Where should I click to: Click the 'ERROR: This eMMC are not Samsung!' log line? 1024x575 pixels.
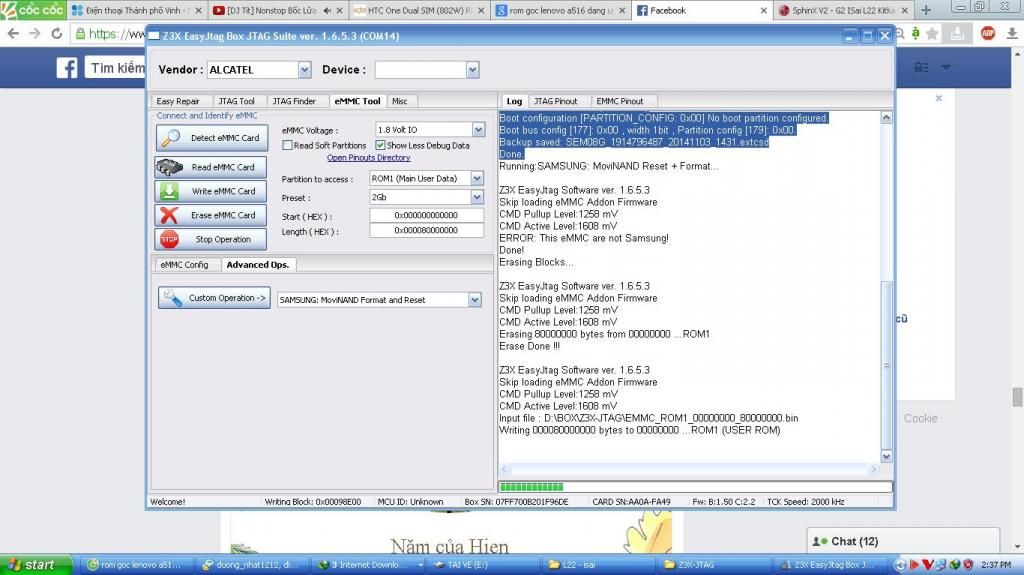coord(584,238)
